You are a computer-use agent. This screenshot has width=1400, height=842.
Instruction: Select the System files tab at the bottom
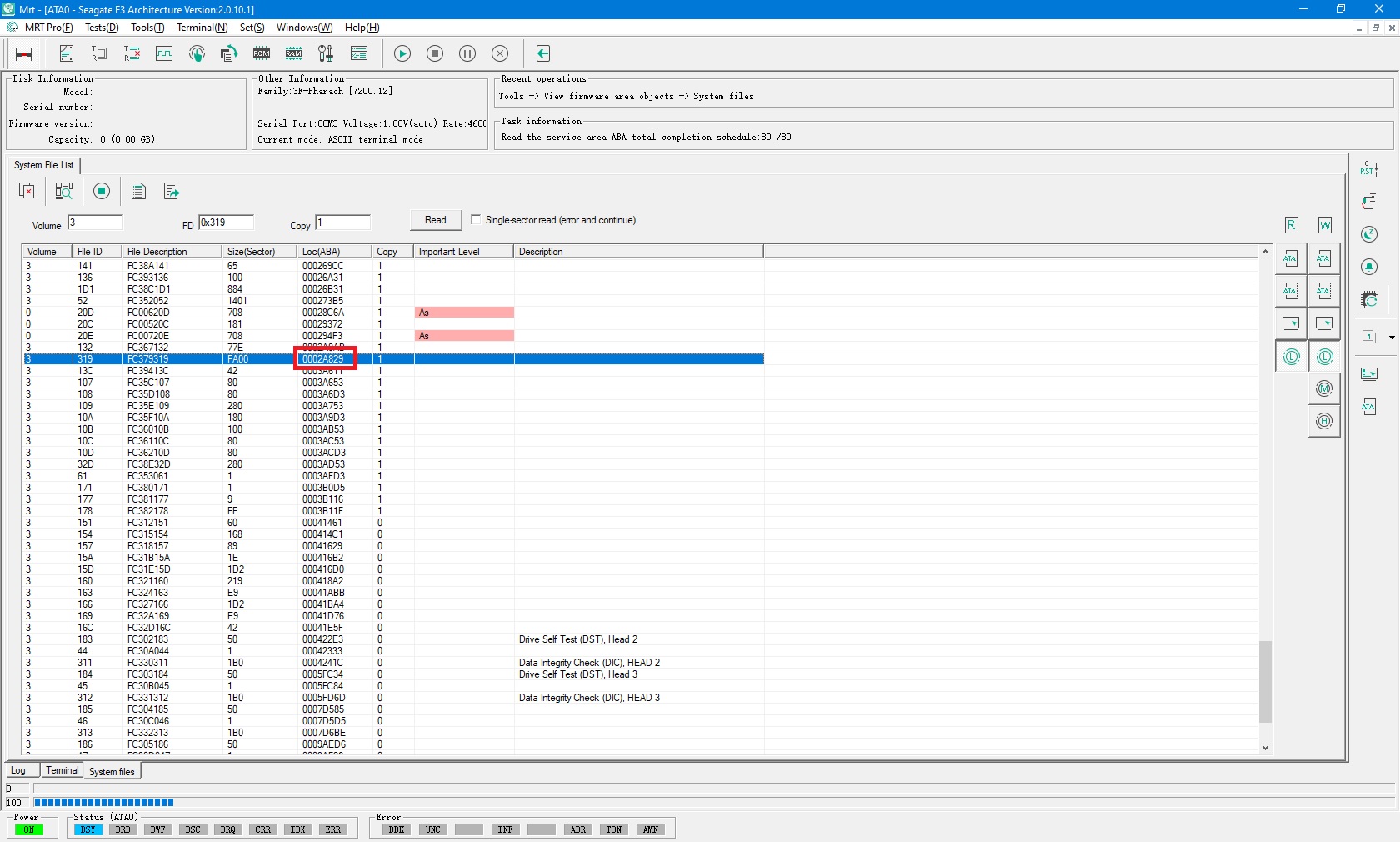(112, 772)
